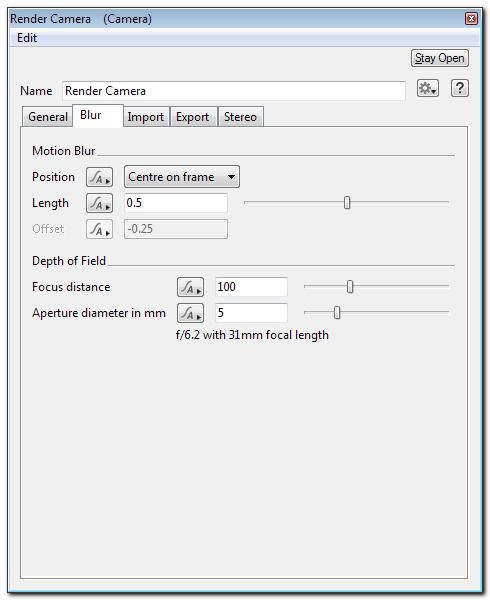Open help with the question mark icon
Image resolution: width=490 pixels, height=600 pixels.
(459, 89)
